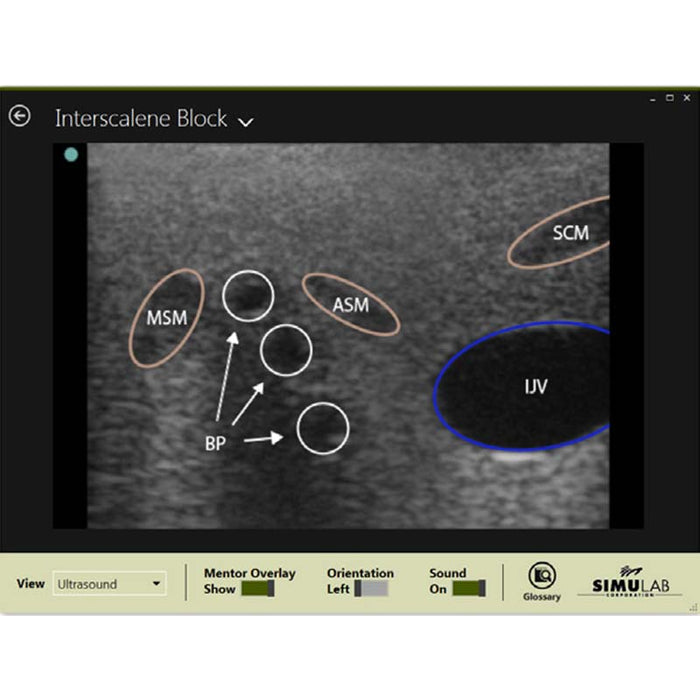Switch the Orientation Left toggle

372,589
